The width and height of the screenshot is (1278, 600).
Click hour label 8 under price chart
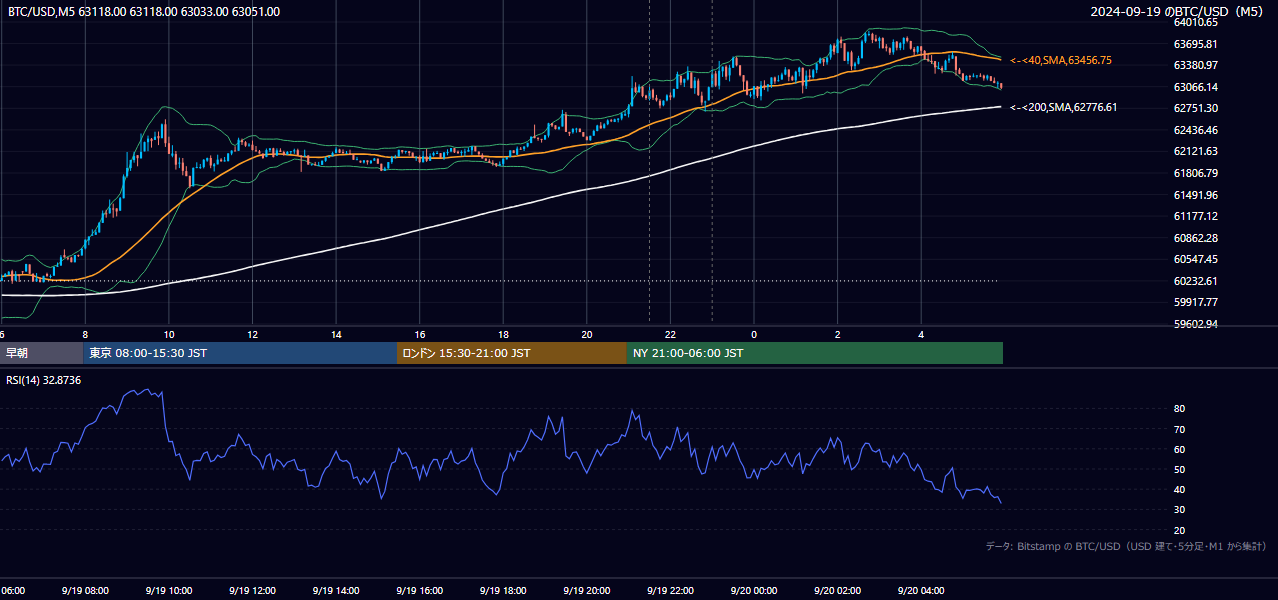point(85,335)
